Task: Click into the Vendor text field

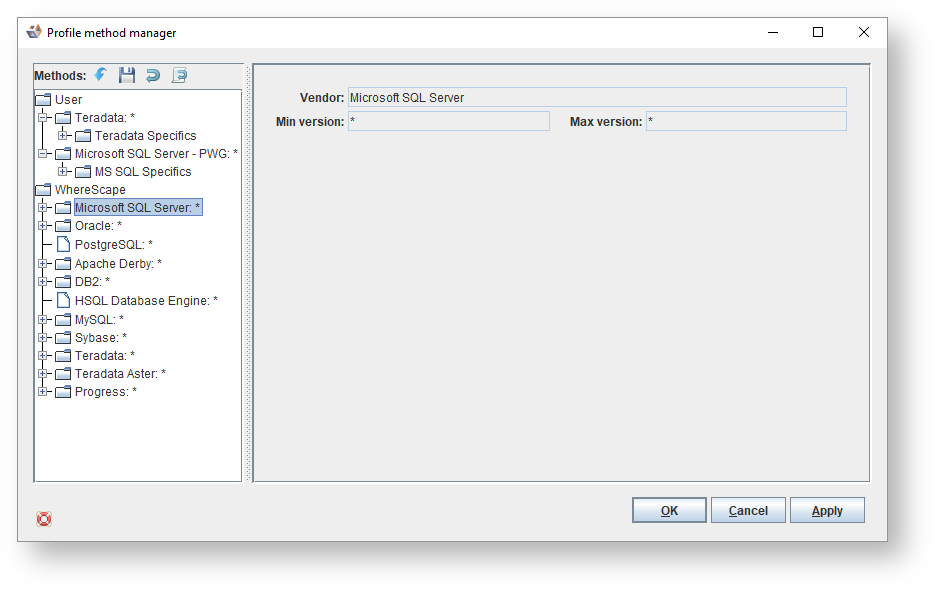Action: 597,97
